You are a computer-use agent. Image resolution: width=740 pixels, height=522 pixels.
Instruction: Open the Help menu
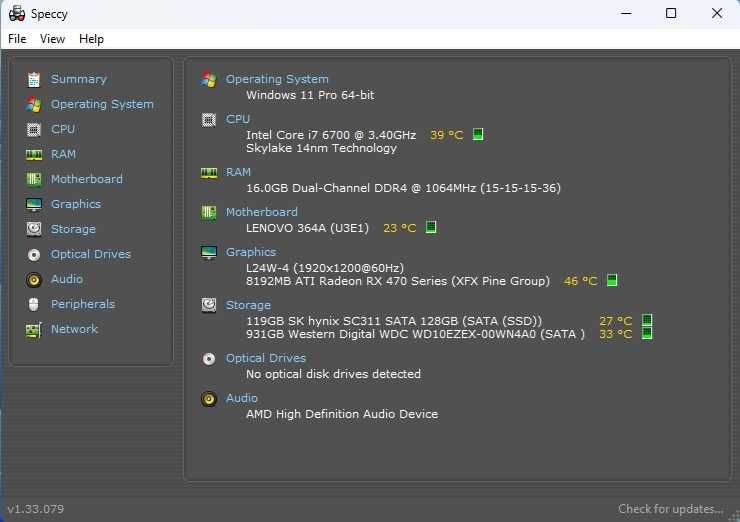(92, 39)
